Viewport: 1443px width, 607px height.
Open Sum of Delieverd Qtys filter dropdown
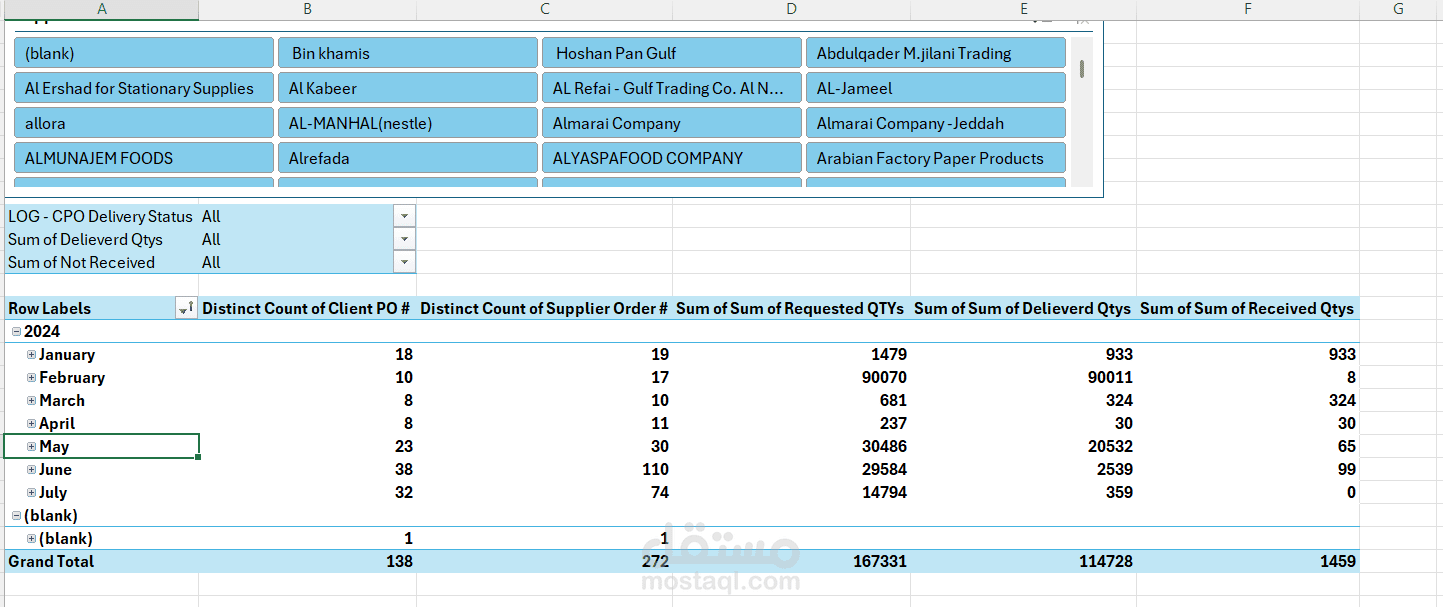point(404,239)
